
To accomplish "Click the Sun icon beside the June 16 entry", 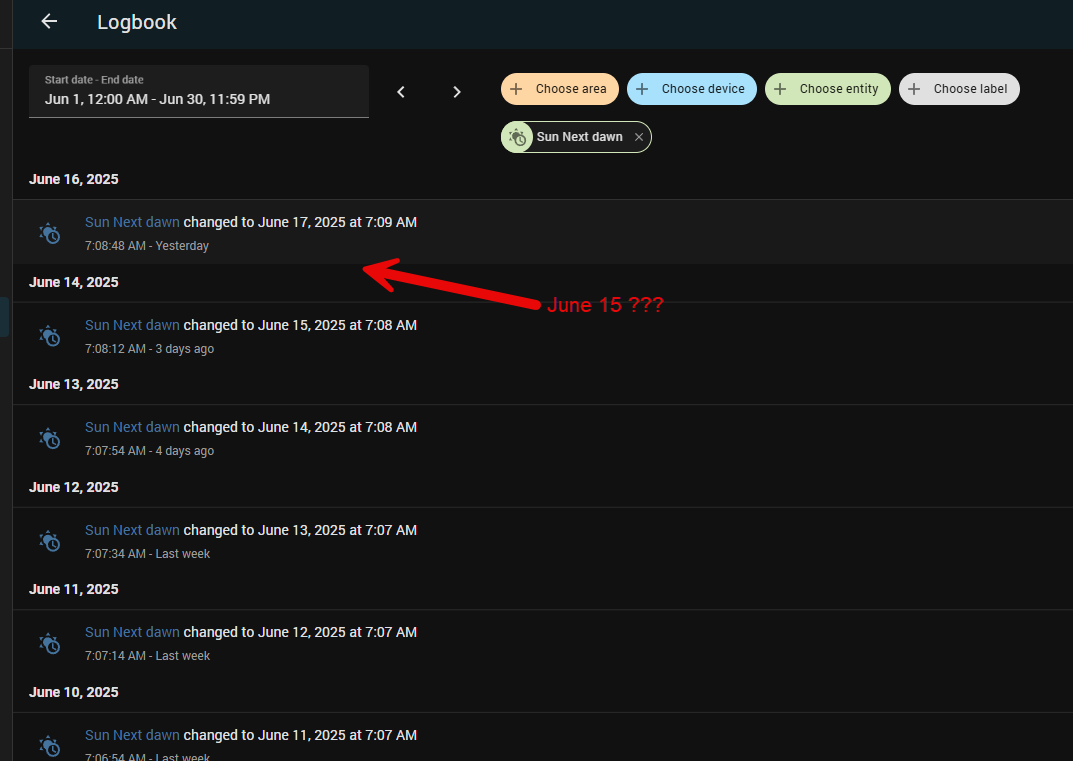I will 49,232.
